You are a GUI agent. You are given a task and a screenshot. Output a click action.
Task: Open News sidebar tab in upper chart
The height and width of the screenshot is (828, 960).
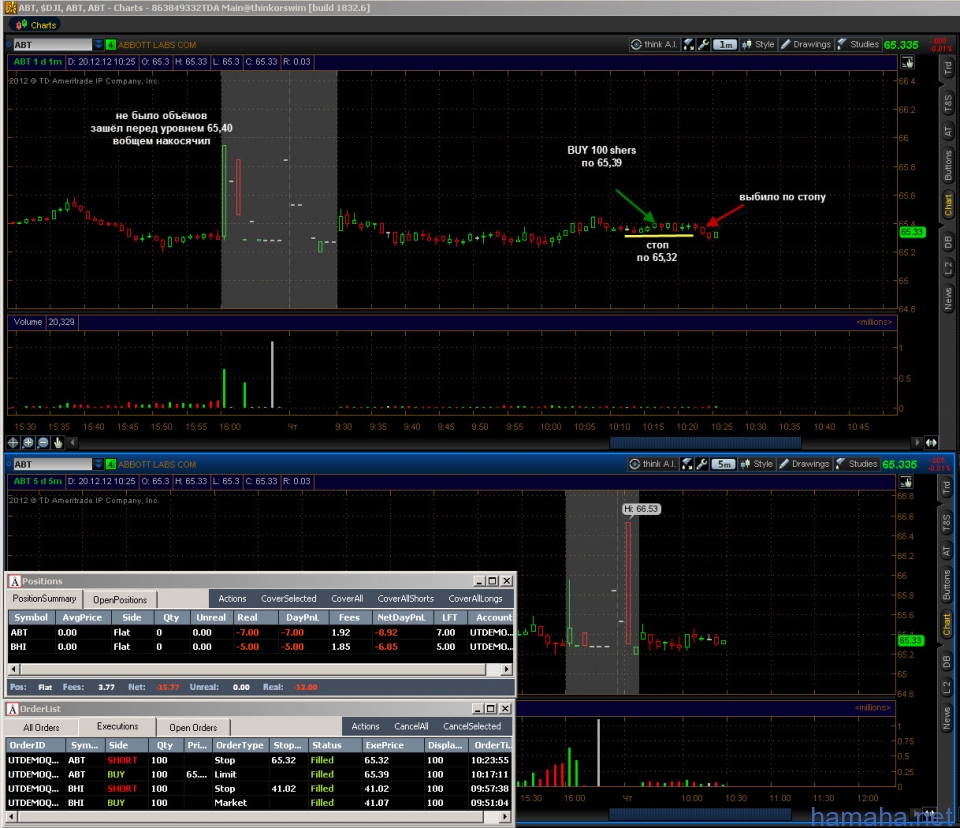coord(948,300)
